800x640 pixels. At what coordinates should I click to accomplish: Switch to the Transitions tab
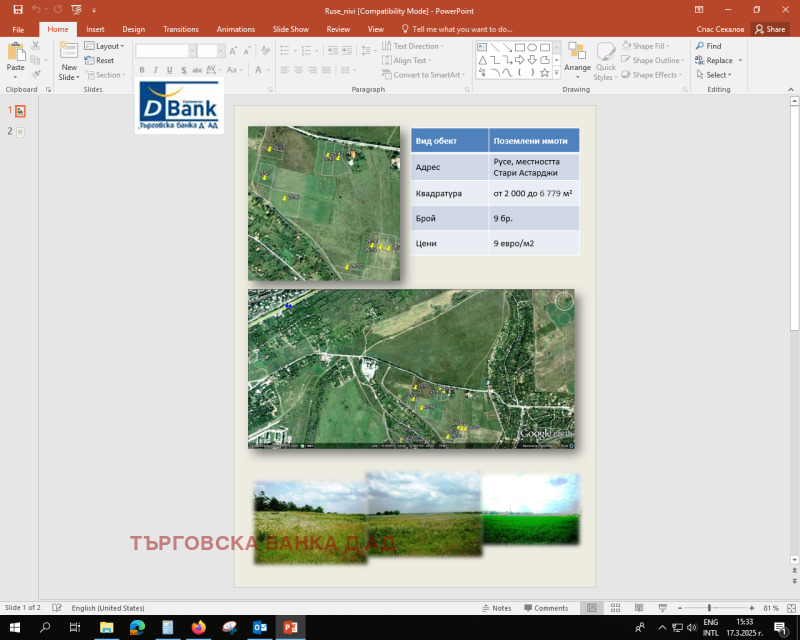coord(181,29)
